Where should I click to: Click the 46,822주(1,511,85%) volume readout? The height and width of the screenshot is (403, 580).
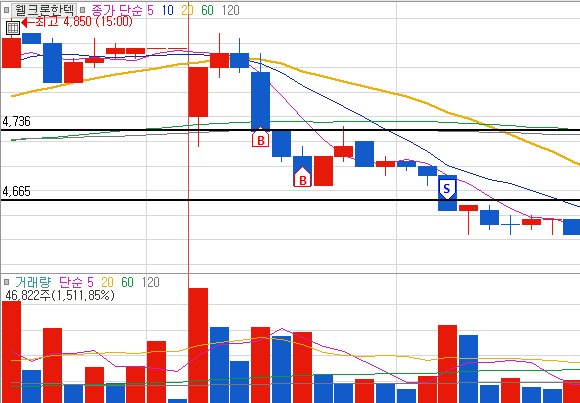[60, 296]
